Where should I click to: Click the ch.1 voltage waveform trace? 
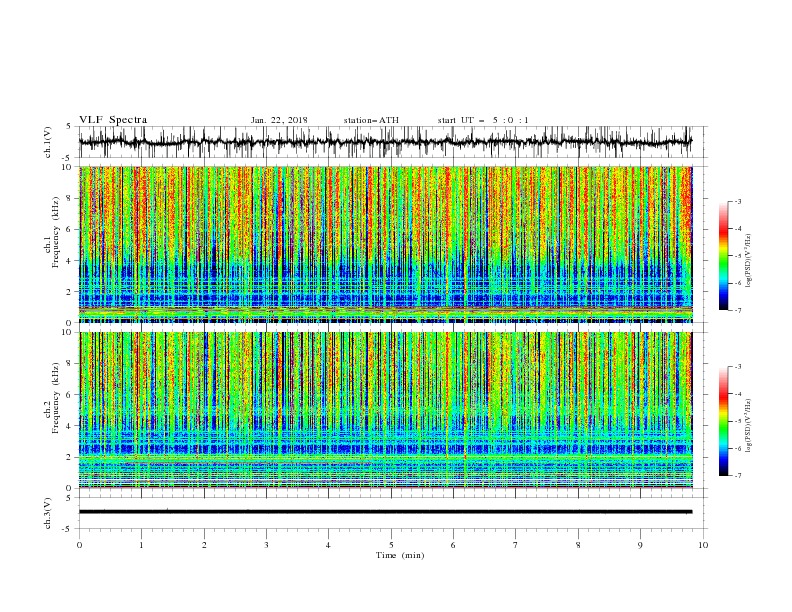[x=385, y=142]
